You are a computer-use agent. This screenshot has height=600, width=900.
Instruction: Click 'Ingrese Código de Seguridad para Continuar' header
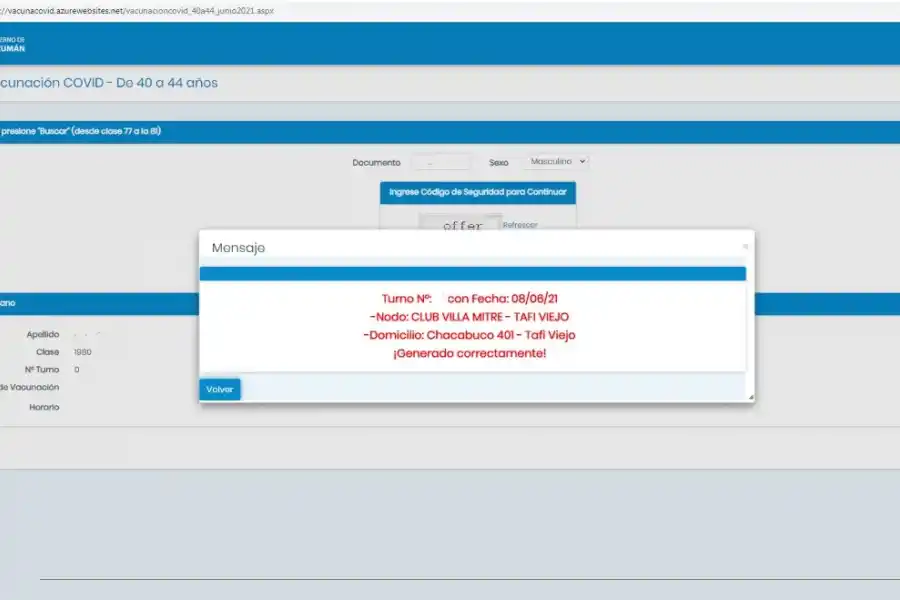[478, 192]
